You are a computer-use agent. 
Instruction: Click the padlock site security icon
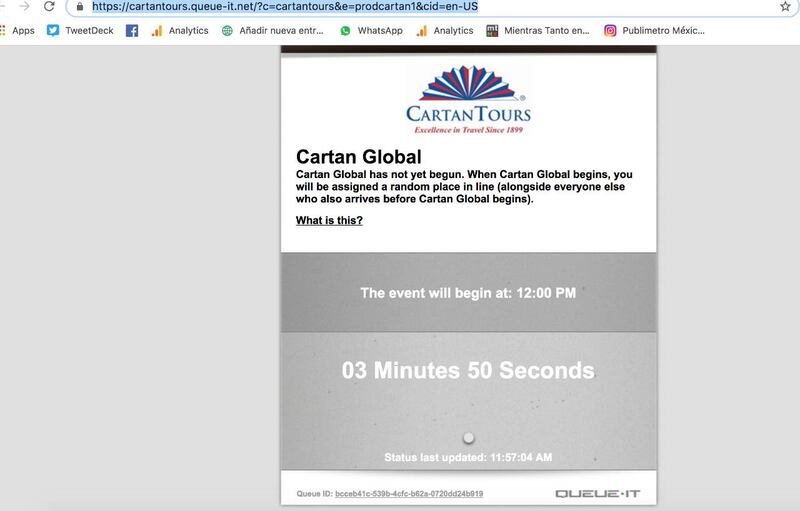pos(80,7)
